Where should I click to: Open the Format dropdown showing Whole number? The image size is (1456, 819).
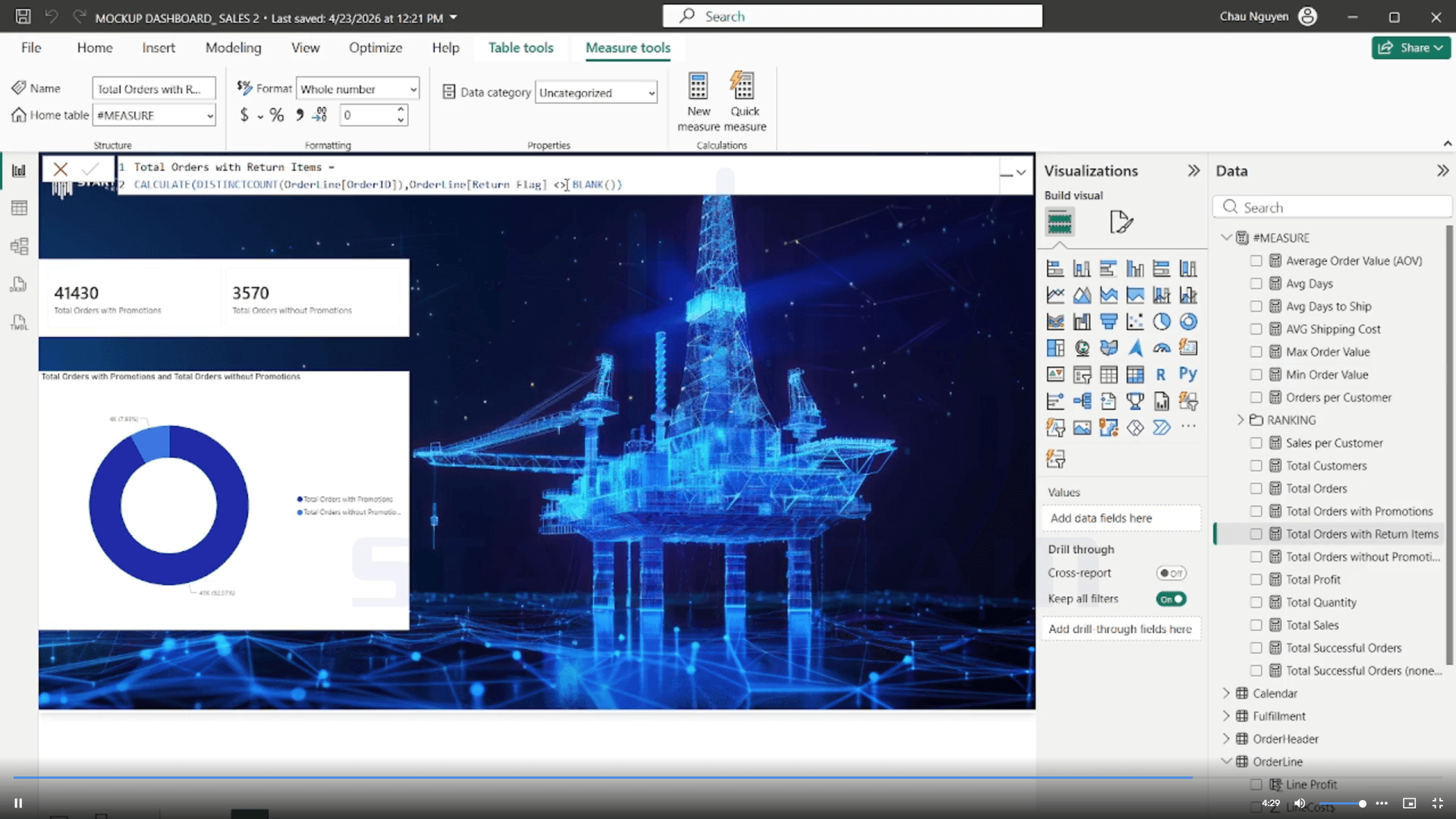point(357,89)
